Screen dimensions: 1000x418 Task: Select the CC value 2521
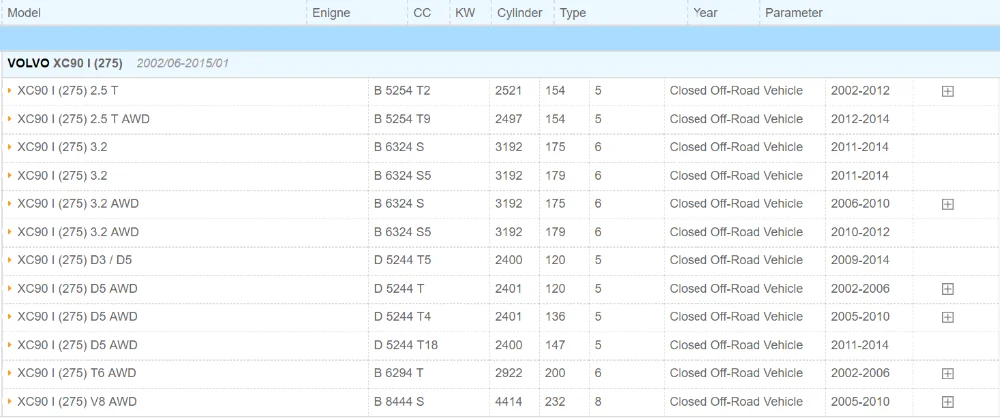tap(508, 91)
